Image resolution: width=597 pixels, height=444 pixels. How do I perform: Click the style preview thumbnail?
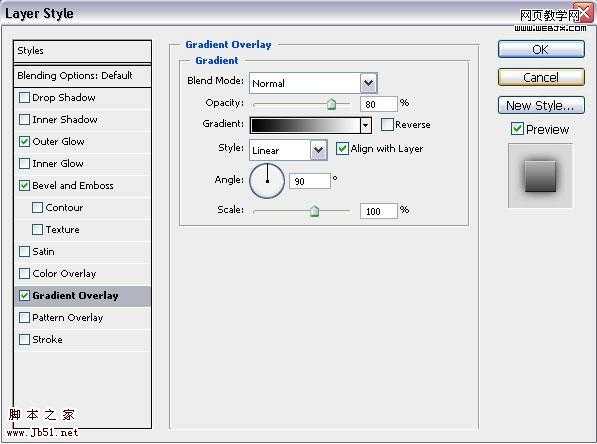coord(540,176)
